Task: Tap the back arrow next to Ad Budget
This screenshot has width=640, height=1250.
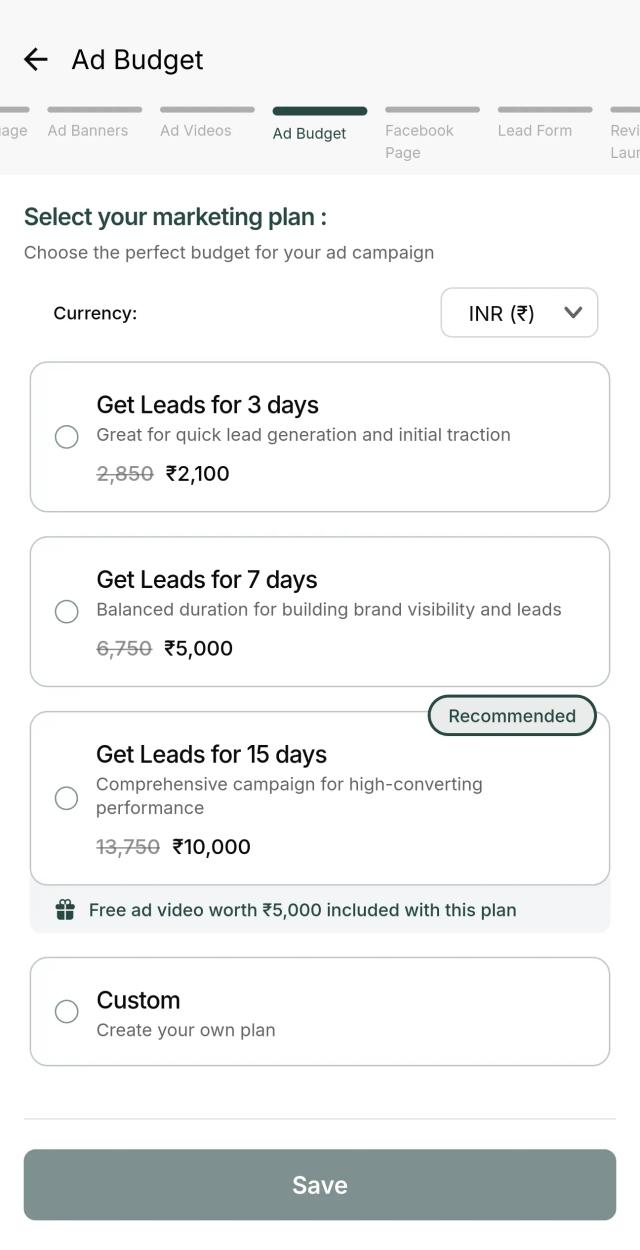Action: point(35,59)
